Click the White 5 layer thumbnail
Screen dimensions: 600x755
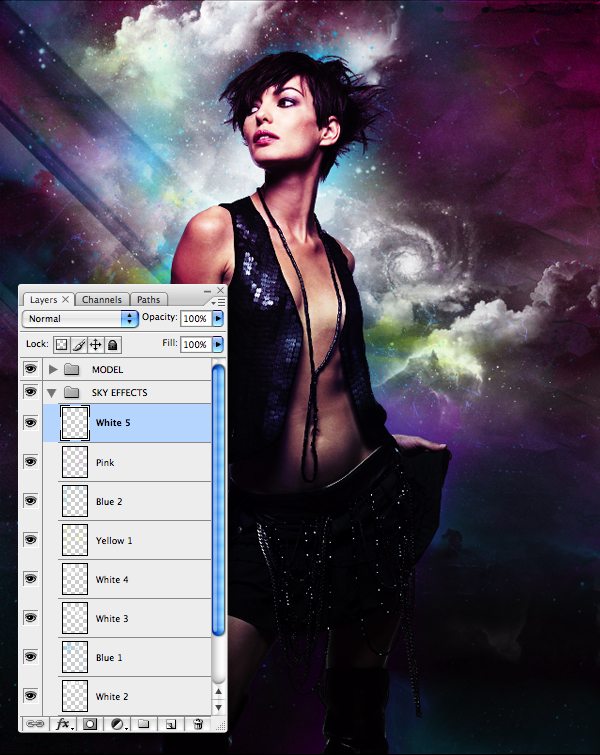click(x=75, y=423)
